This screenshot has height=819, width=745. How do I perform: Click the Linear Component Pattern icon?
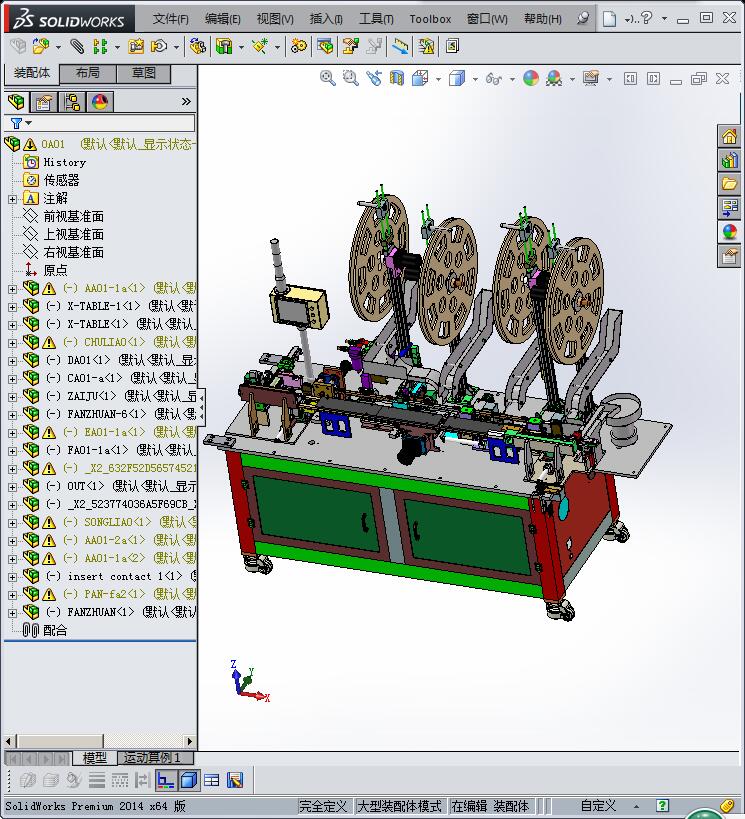click(x=100, y=46)
